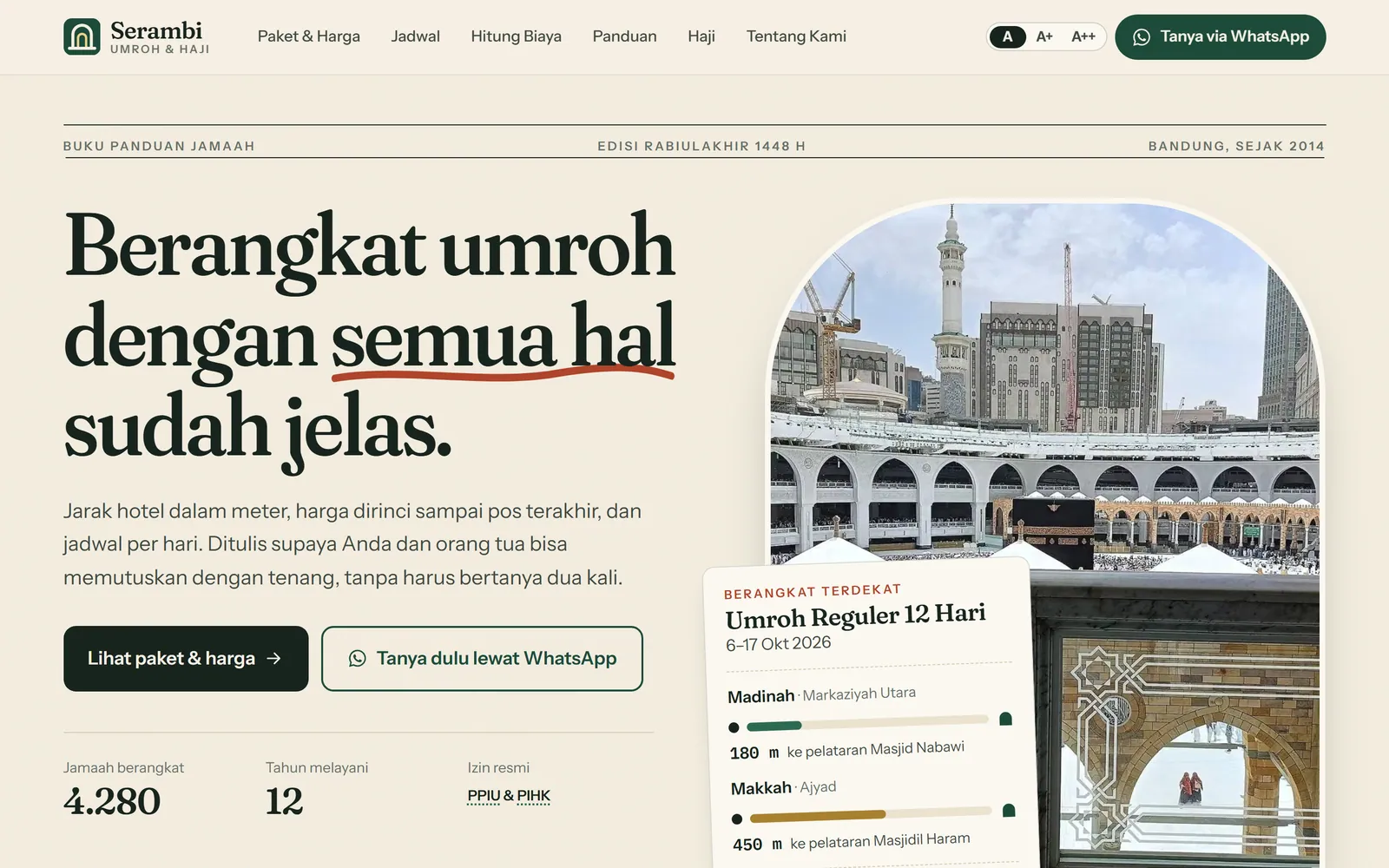Open Tentang Kami page

click(796, 36)
